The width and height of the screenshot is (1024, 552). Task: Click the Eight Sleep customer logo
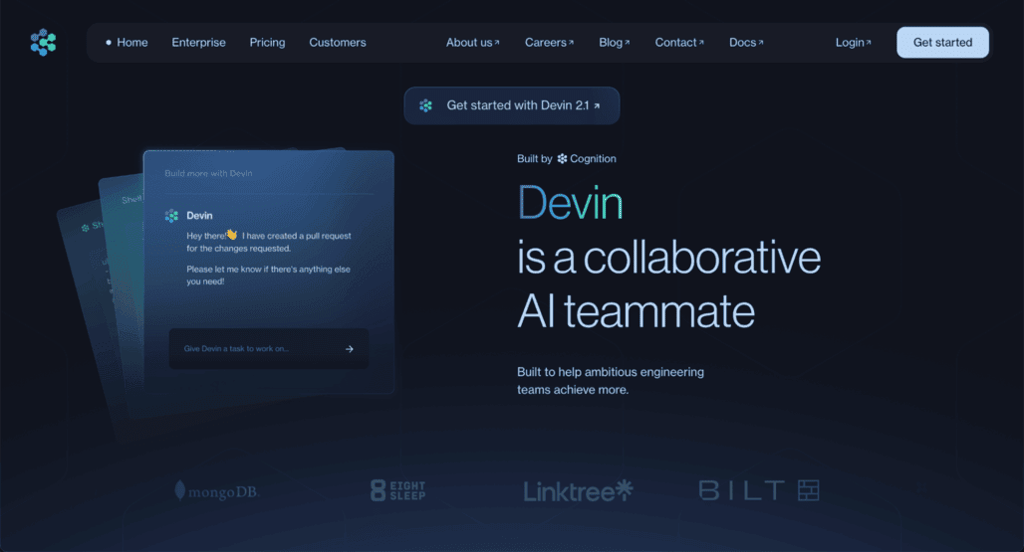[x=398, y=491]
